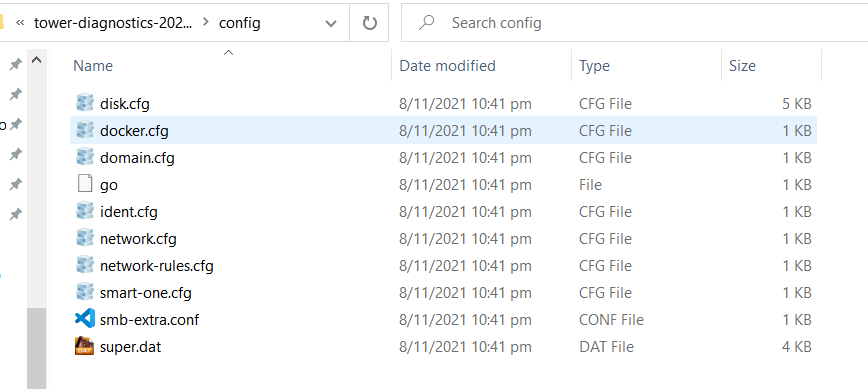Open the address bar history dropdown

(331, 23)
